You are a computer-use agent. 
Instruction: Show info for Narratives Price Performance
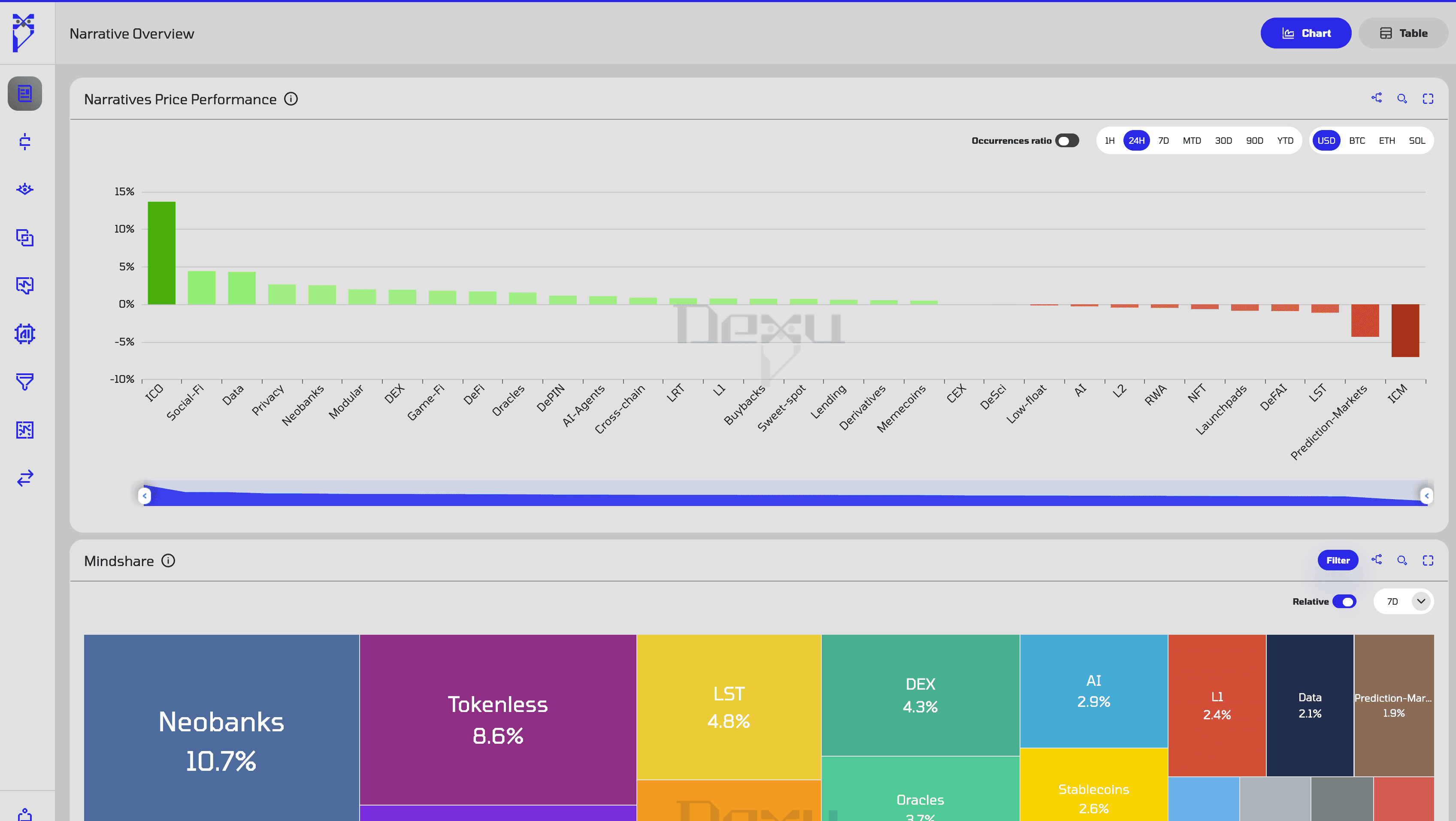291,99
